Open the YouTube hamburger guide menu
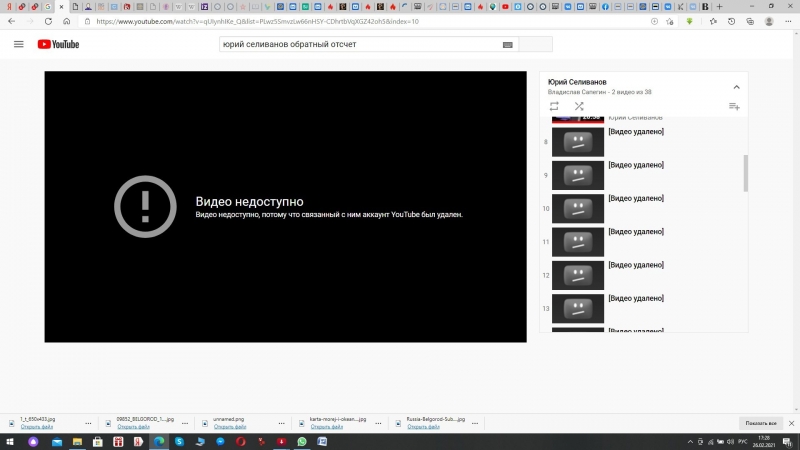 [x=18, y=44]
